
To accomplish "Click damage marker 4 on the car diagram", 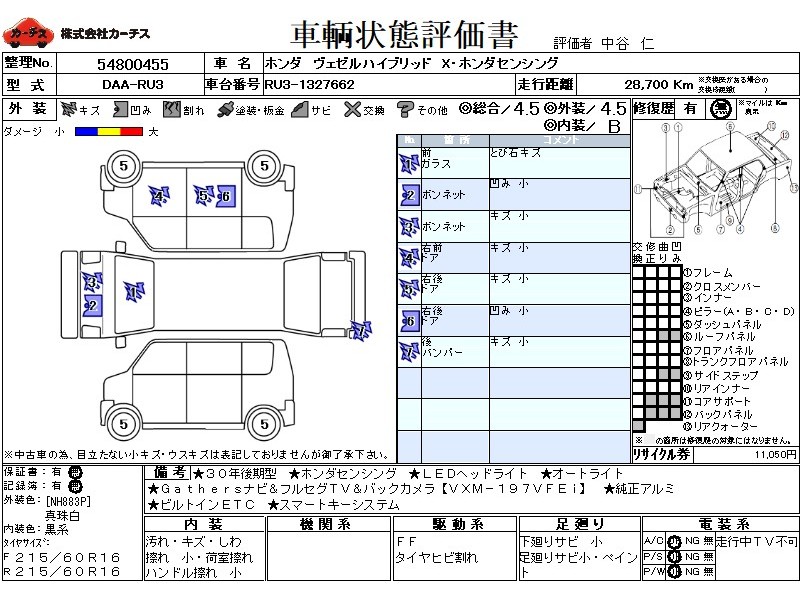I will click(x=159, y=196).
